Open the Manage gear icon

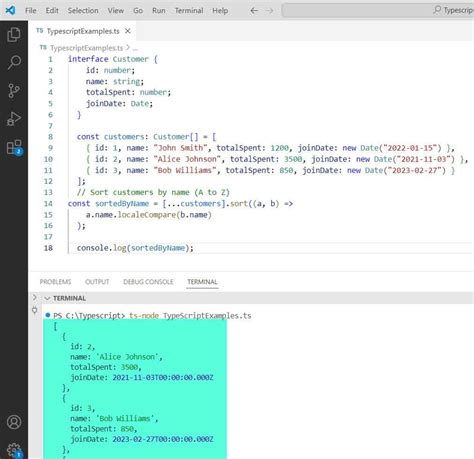14,450
